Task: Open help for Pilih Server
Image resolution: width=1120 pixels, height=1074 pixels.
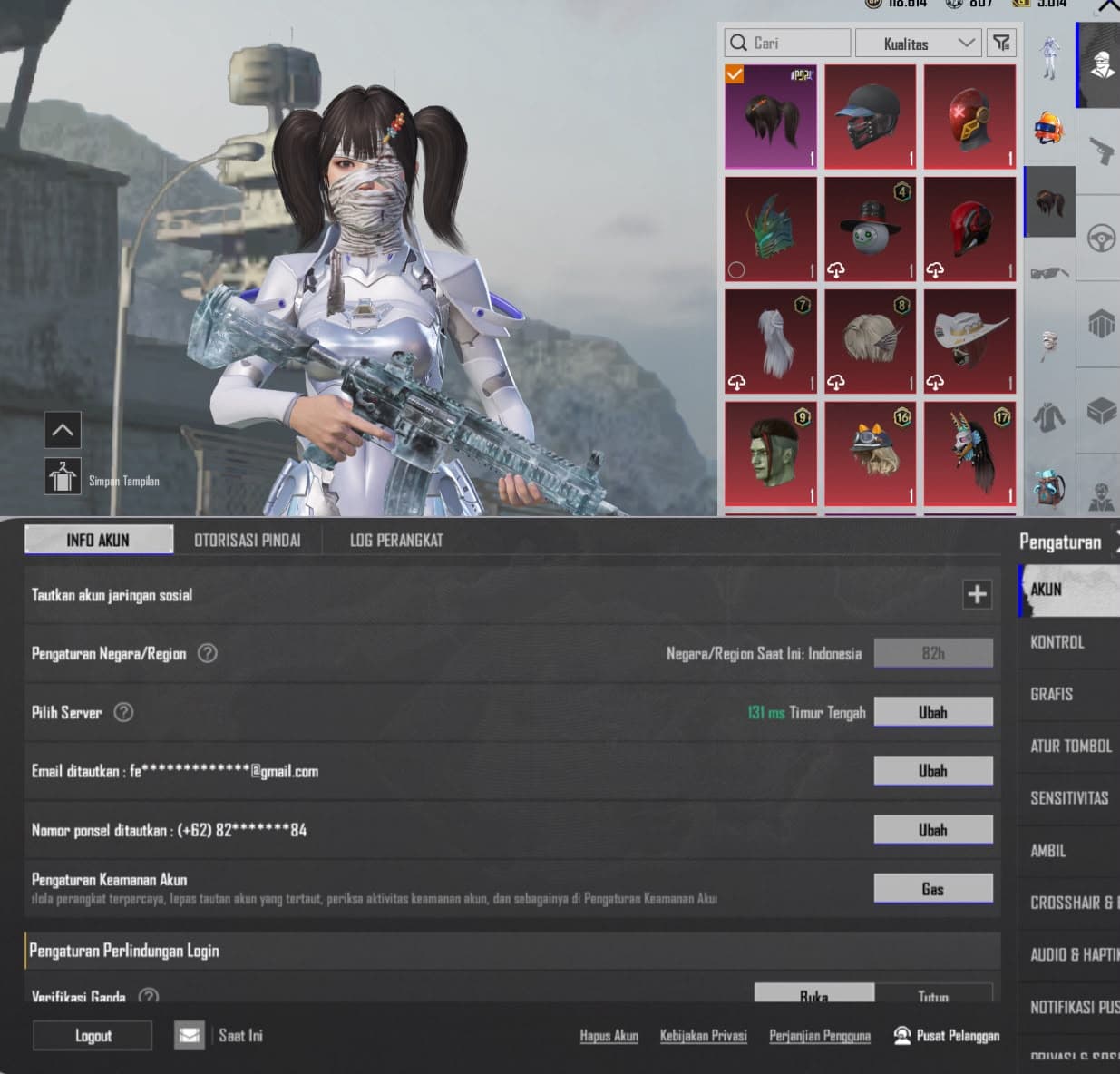Action: (123, 712)
